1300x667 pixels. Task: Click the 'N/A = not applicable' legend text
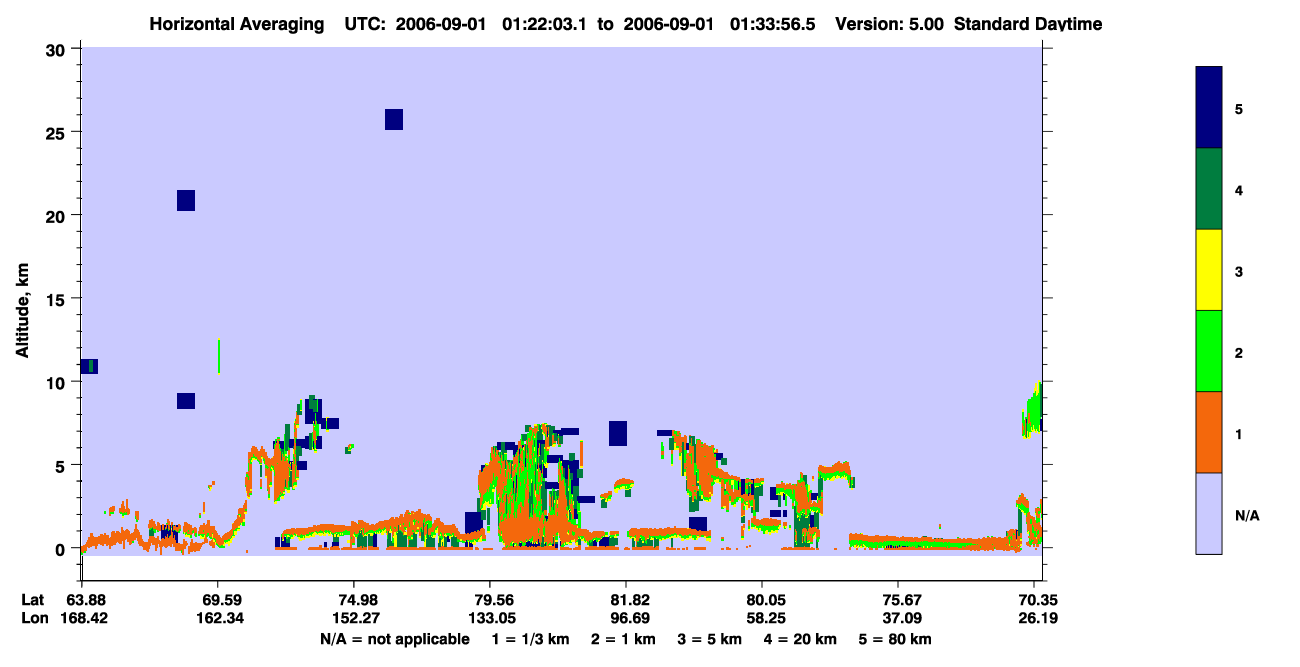pos(394,639)
